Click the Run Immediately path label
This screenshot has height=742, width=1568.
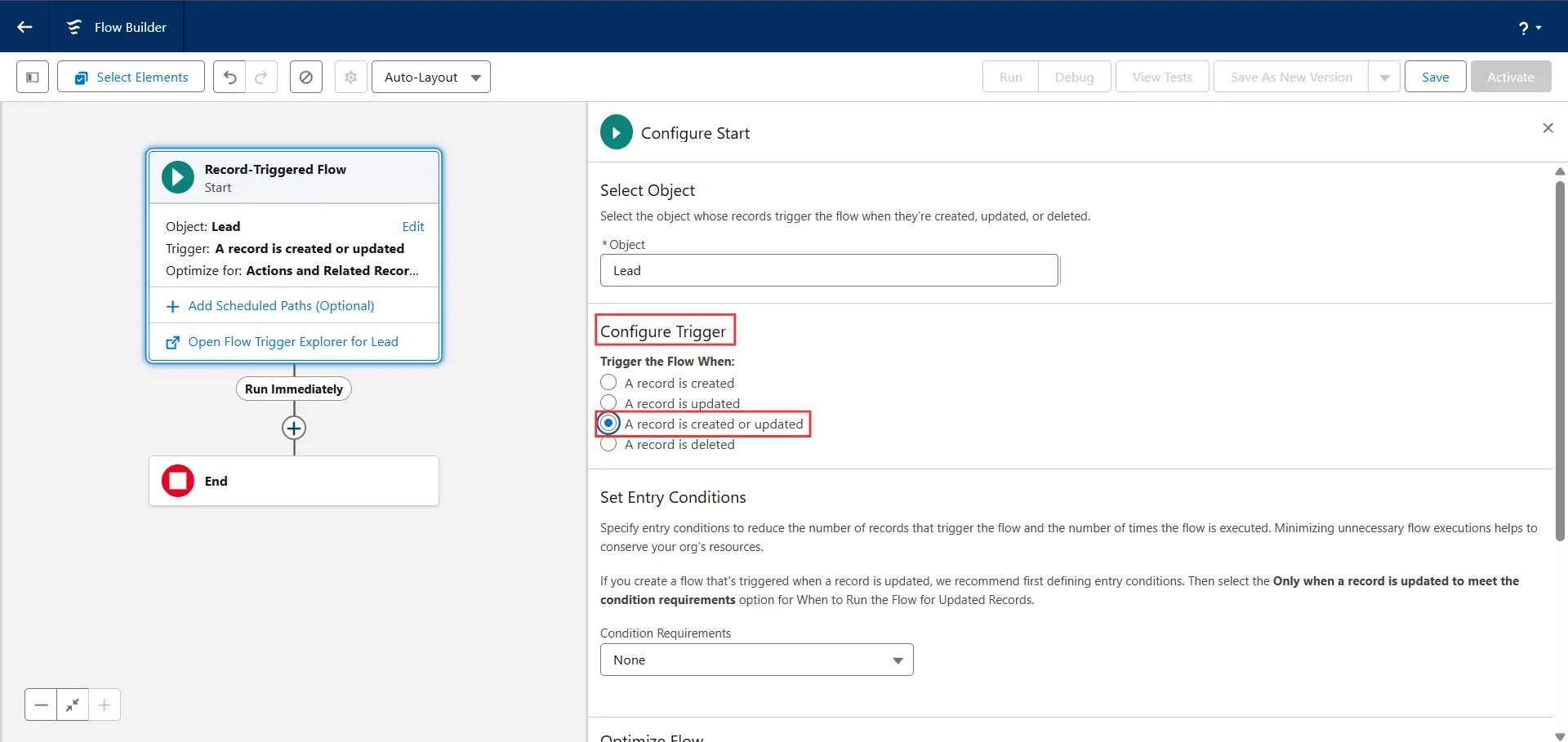[294, 389]
